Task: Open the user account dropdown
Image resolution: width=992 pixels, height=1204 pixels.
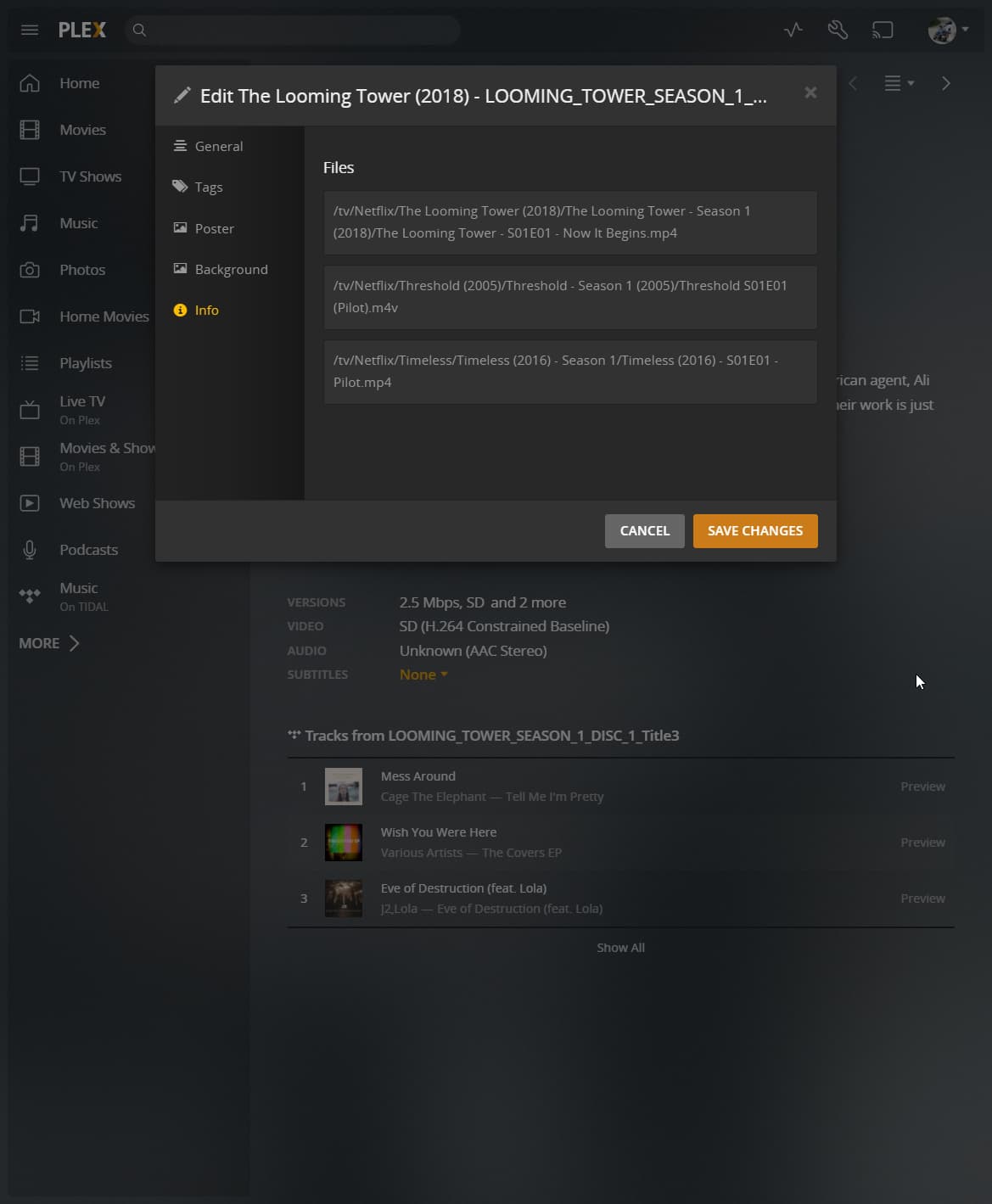Action: pos(944,30)
